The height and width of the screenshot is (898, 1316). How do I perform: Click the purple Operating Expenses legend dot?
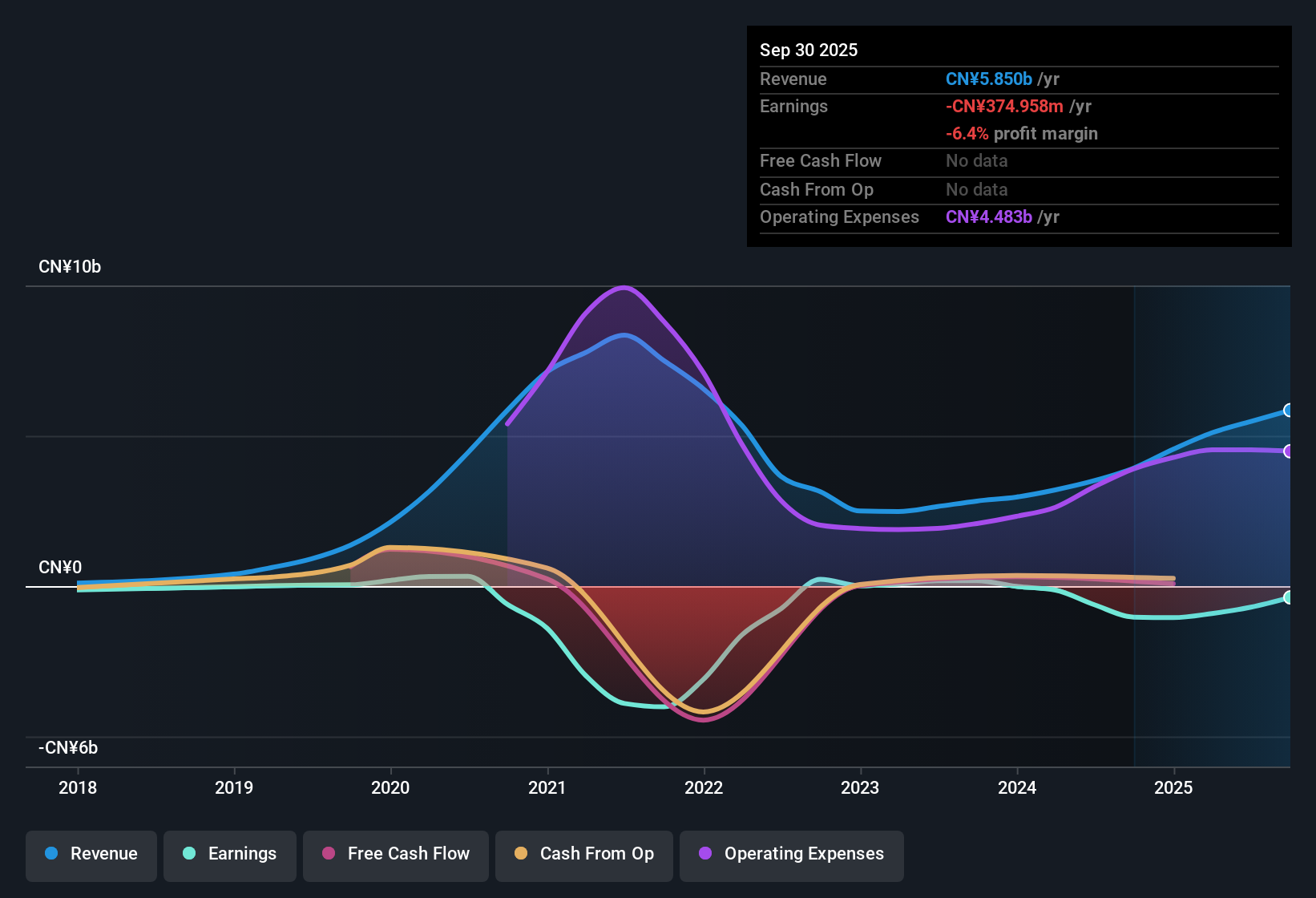pyautogui.click(x=704, y=854)
